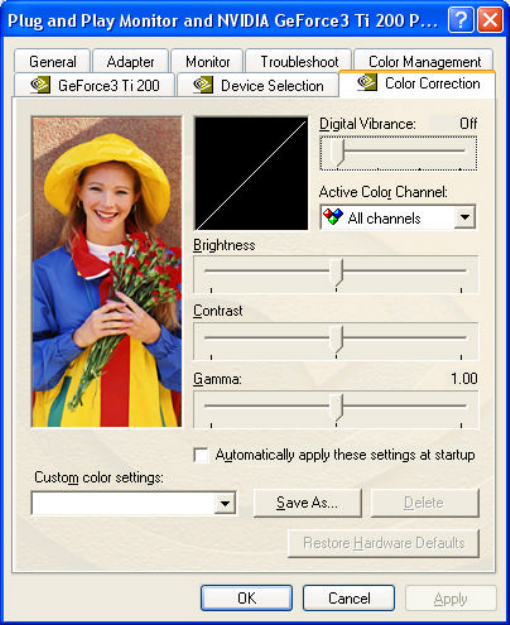Click the Save As... button
Viewport: 510px width, 625px height.
click(307, 503)
